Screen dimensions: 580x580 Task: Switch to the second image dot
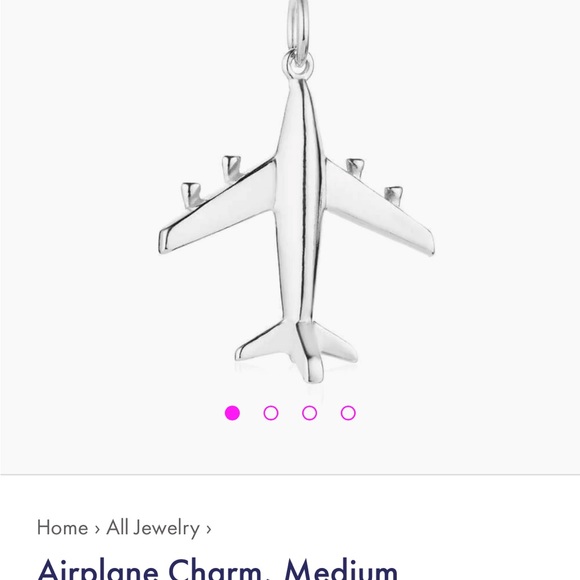coord(271,413)
